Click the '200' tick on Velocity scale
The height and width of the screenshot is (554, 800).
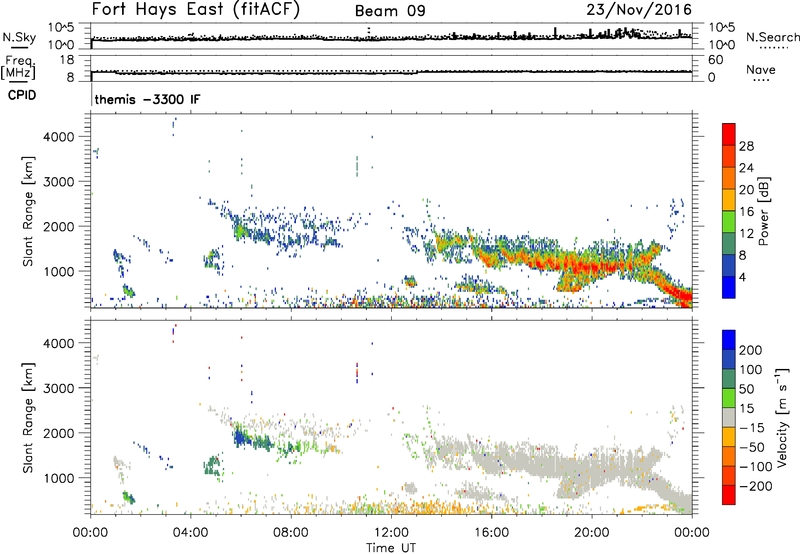(750, 350)
